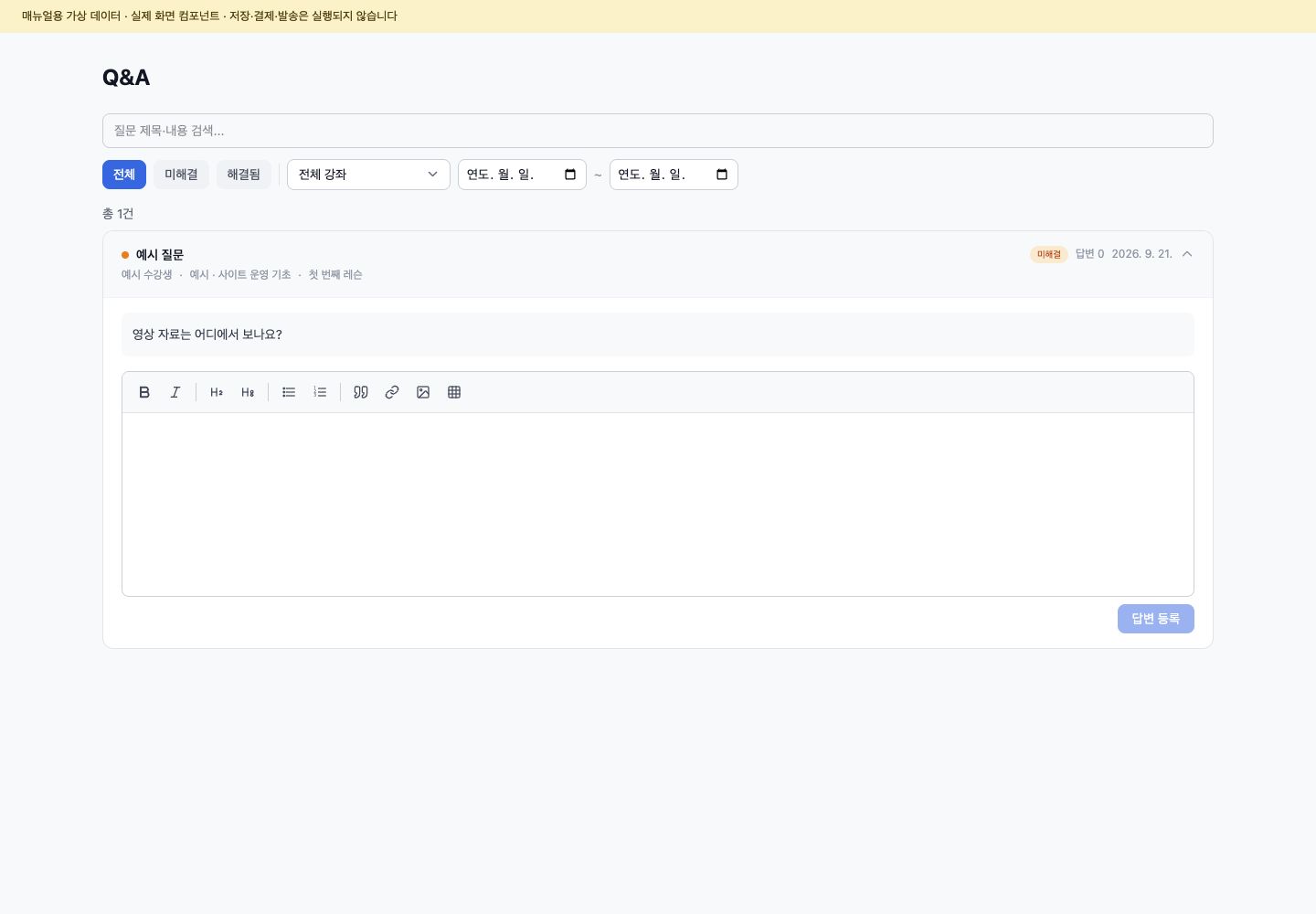1316x914 pixels.
Task: Open calendar picker of the end date field
Action: (722, 175)
